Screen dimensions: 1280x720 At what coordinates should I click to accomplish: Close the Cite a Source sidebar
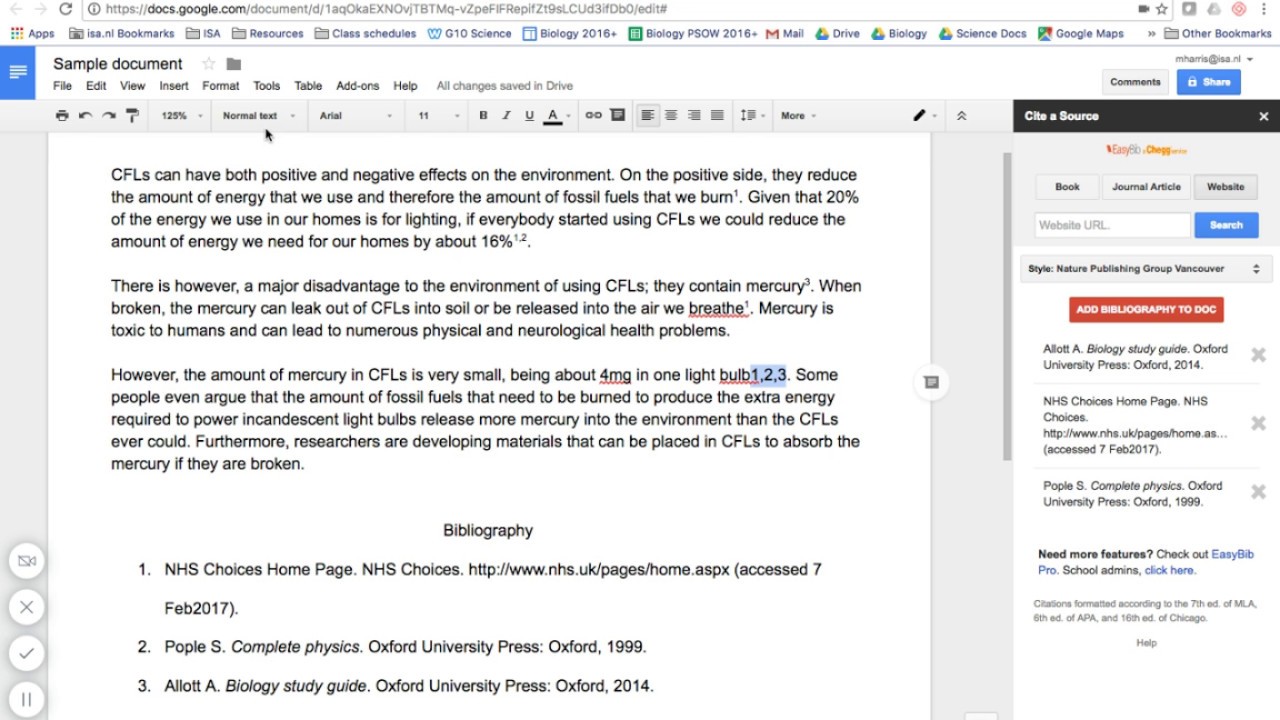pyautogui.click(x=1264, y=116)
